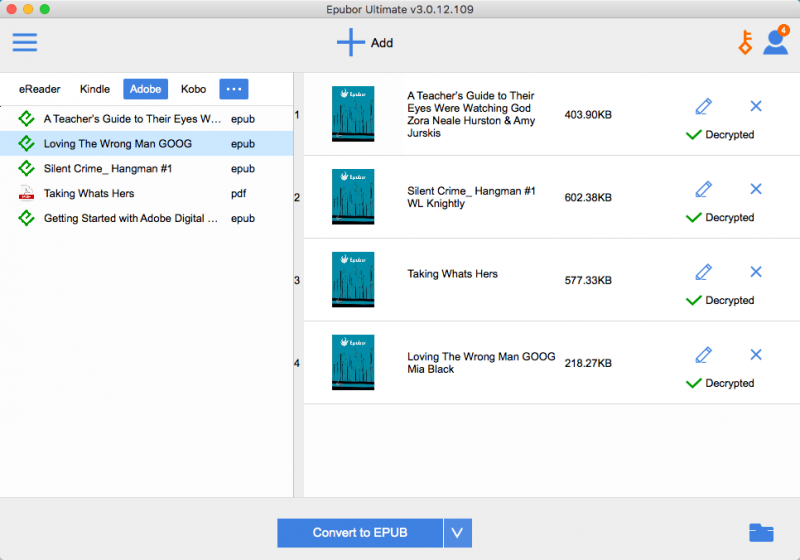
Task: Select the Kobo tab
Action: click(193, 89)
